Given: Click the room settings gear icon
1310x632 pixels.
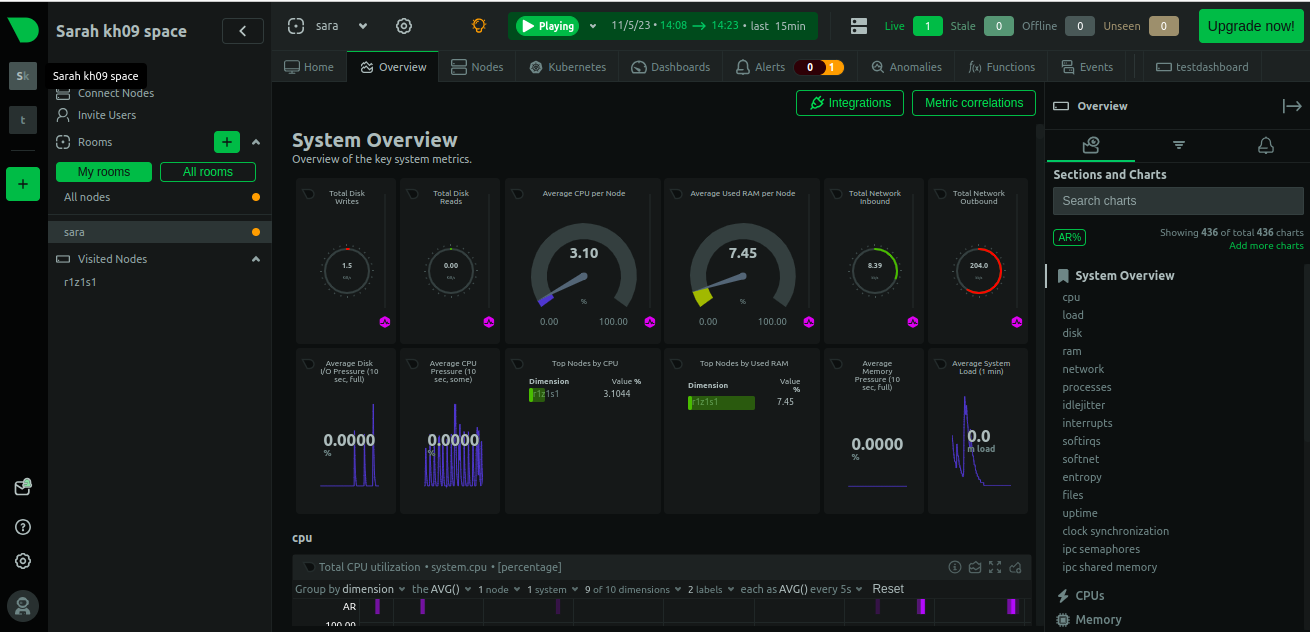Looking at the screenshot, I should 404,26.
